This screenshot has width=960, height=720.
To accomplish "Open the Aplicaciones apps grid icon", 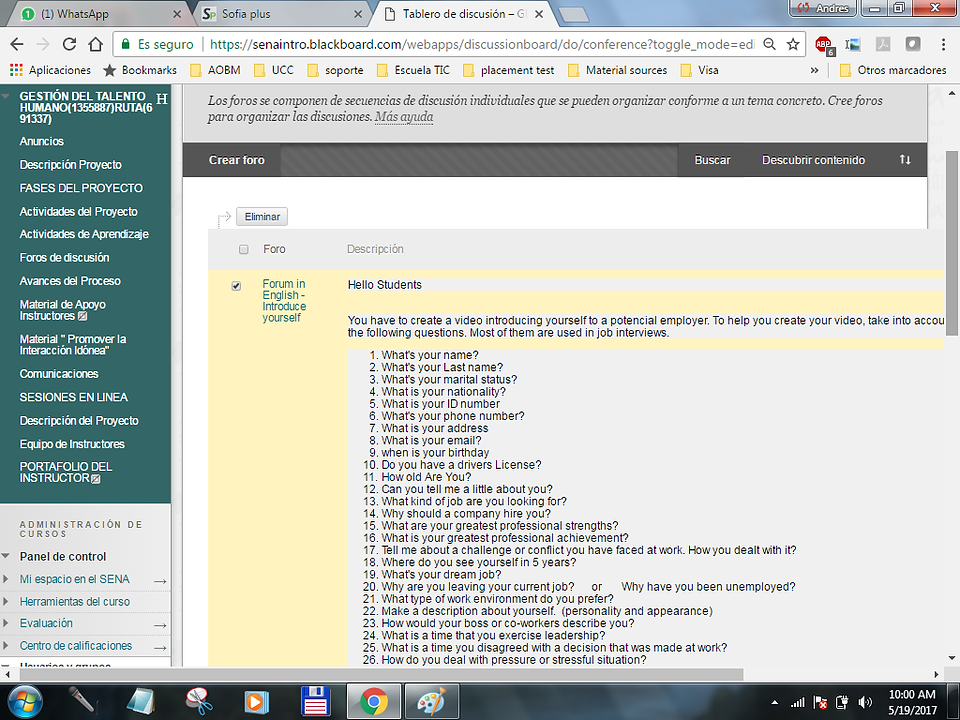I will [16, 70].
